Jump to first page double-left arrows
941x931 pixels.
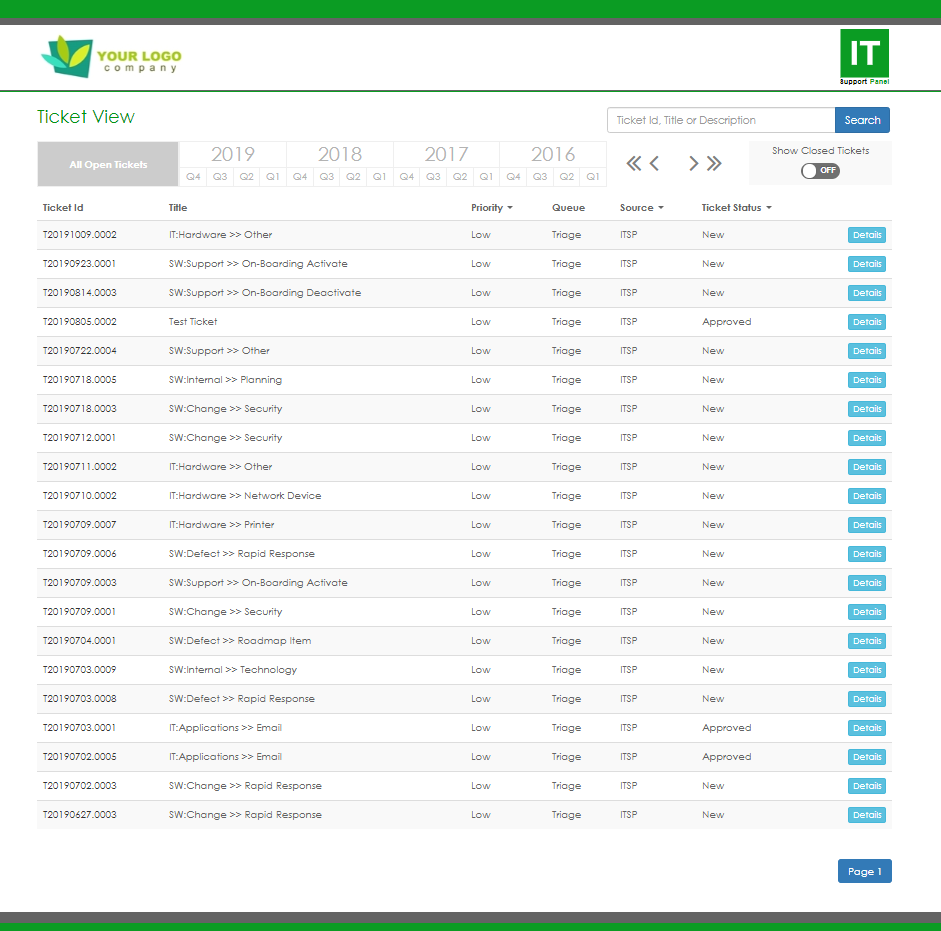point(633,164)
